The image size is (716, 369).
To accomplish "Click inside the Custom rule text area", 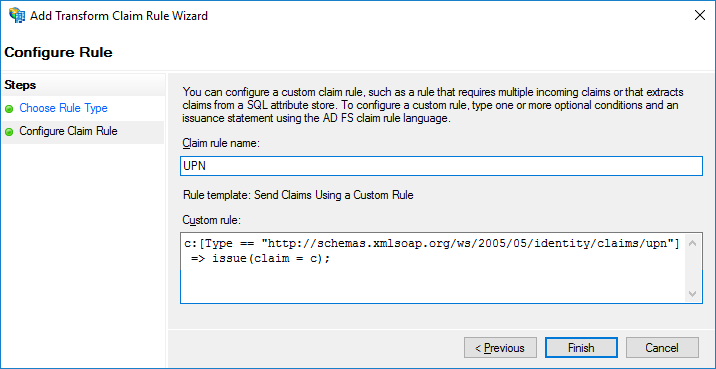I will pyautogui.click(x=433, y=268).
